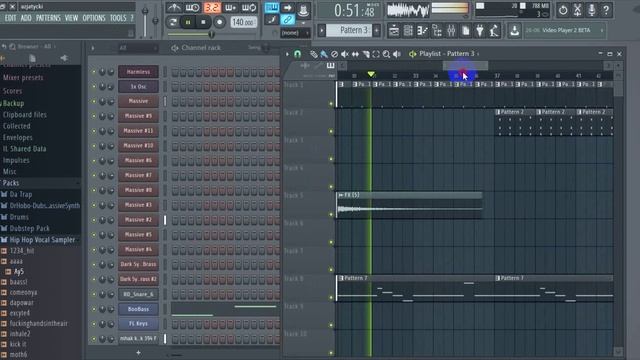640x360 pixels.
Task: Mute the 3x Osc channel green LED
Action: [94, 87]
